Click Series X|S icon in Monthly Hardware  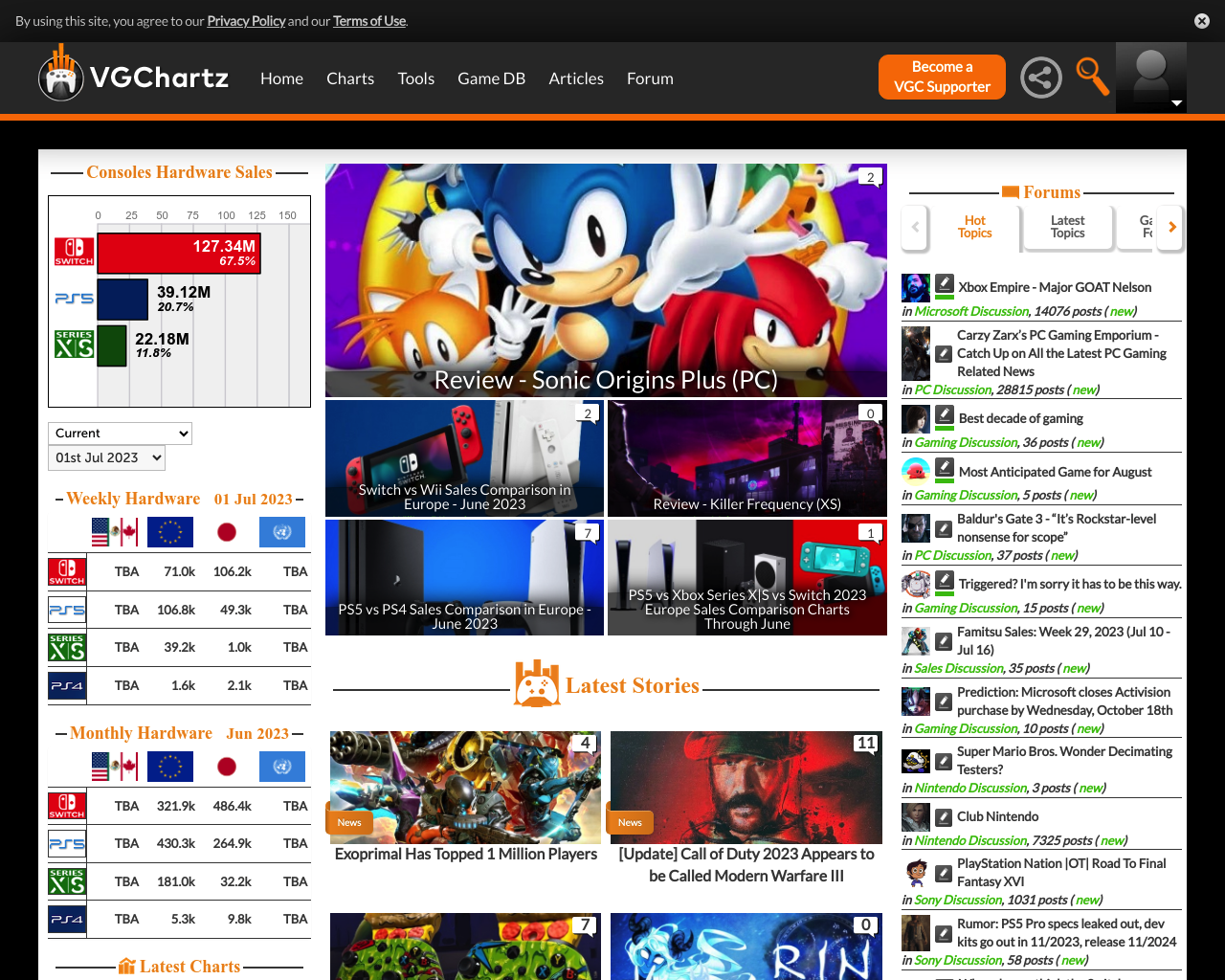coord(67,881)
